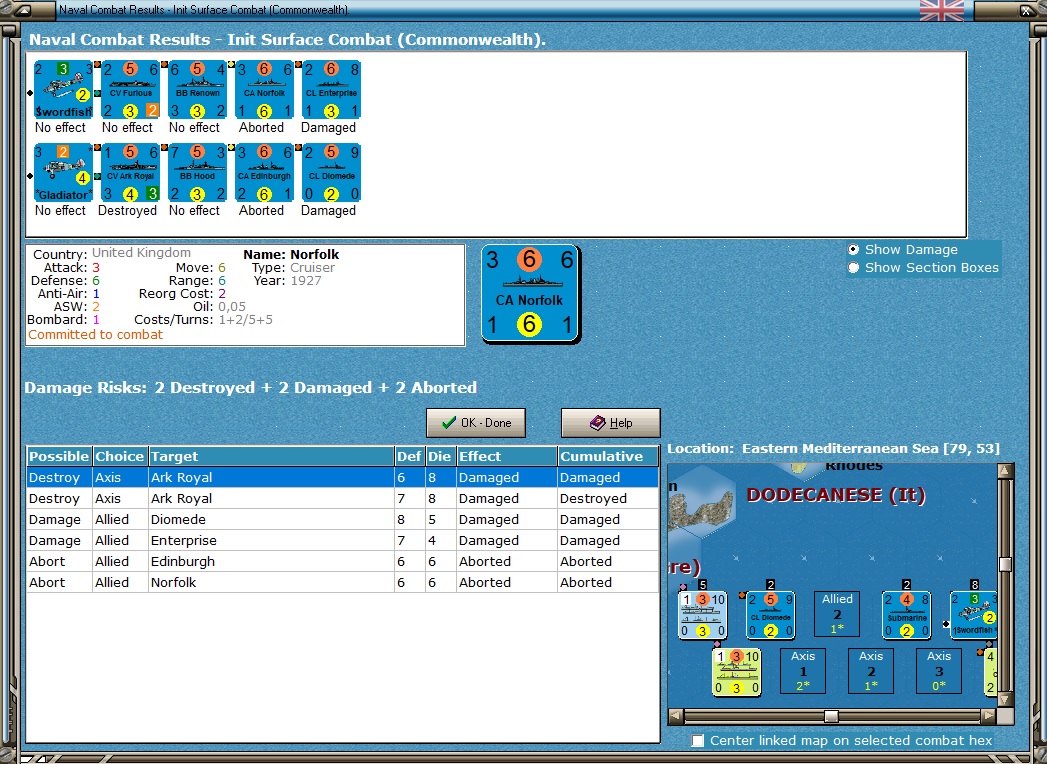Click the map horizontal scrollbar thumb
Screen dimensions: 1047x764
tap(831, 716)
